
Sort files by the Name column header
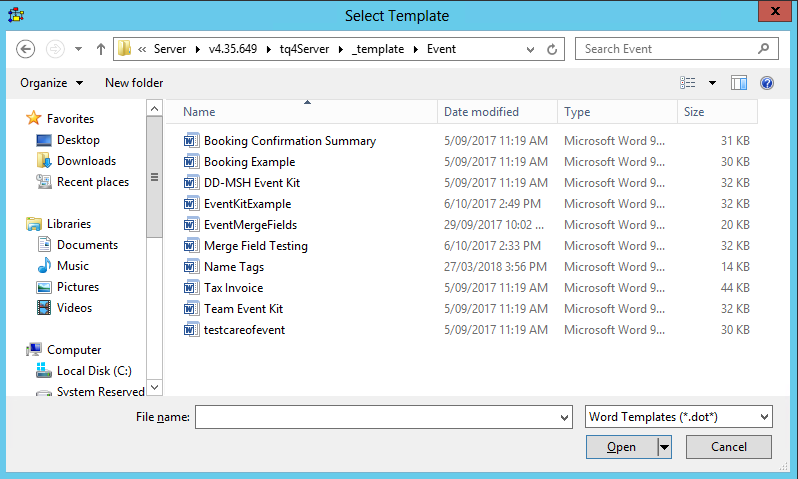pos(199,112)
